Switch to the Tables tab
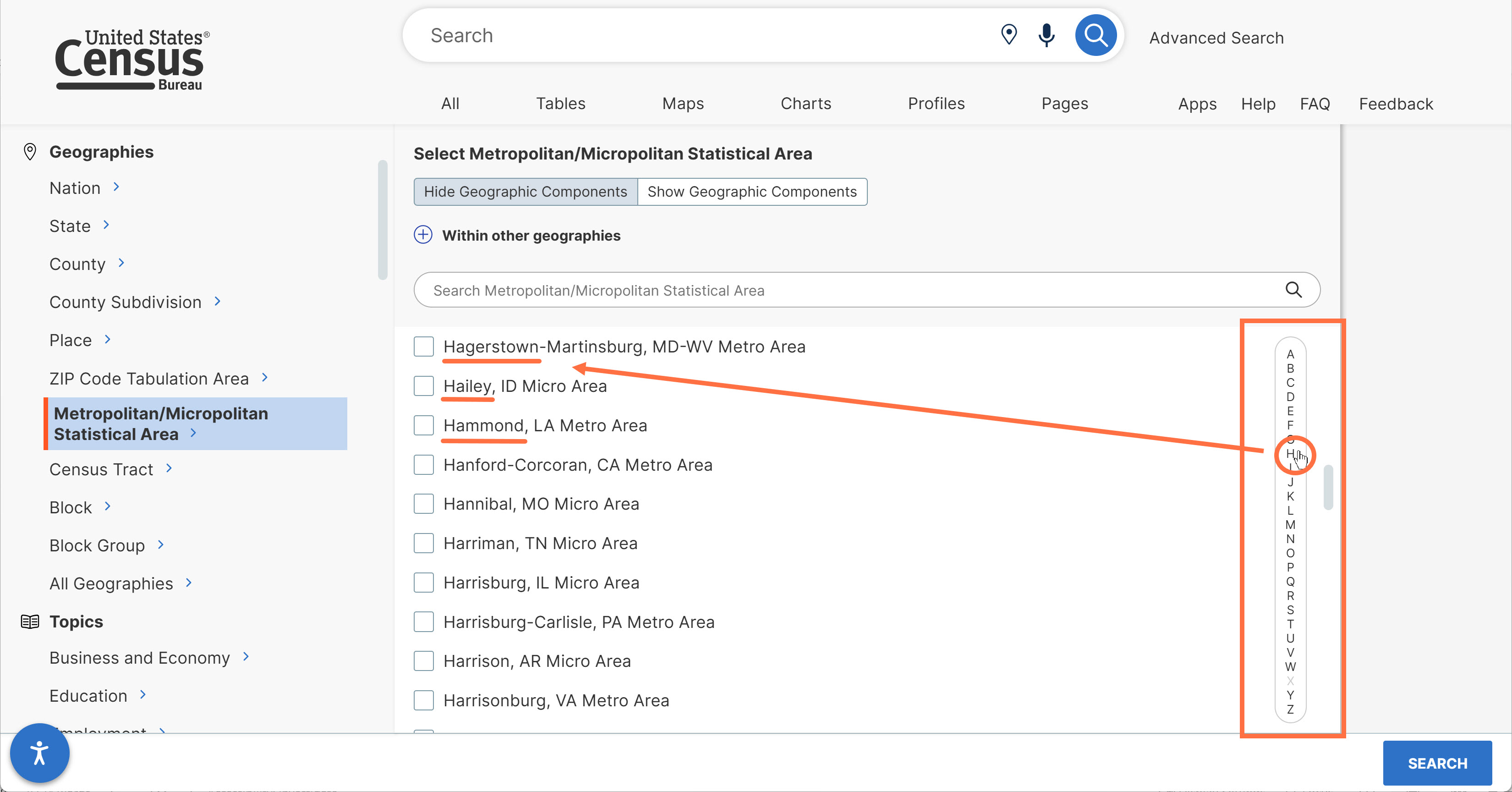This screenshot has width=1512, height=792. [560, 103]
